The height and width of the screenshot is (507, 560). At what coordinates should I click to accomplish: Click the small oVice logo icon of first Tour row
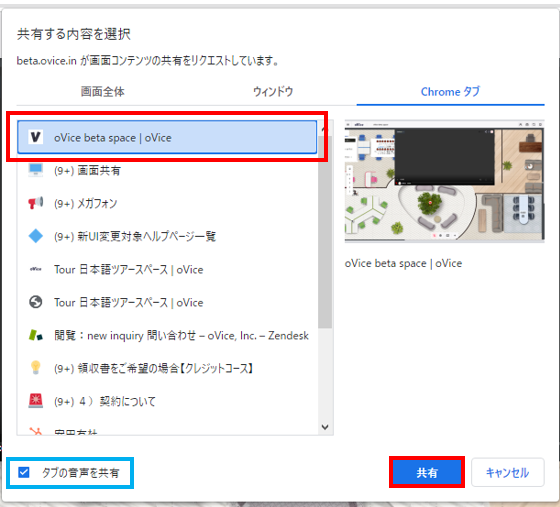(35, 269)
